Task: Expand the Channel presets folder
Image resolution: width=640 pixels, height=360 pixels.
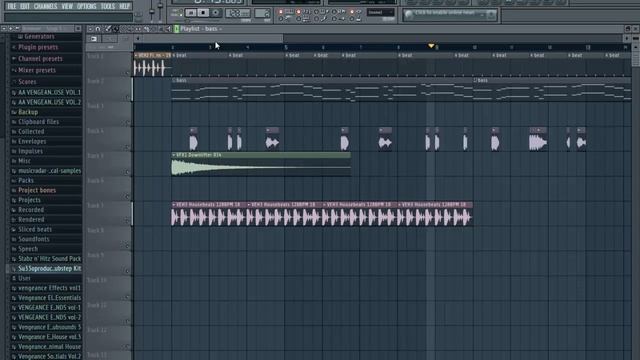Action: [x=40, y=59]
